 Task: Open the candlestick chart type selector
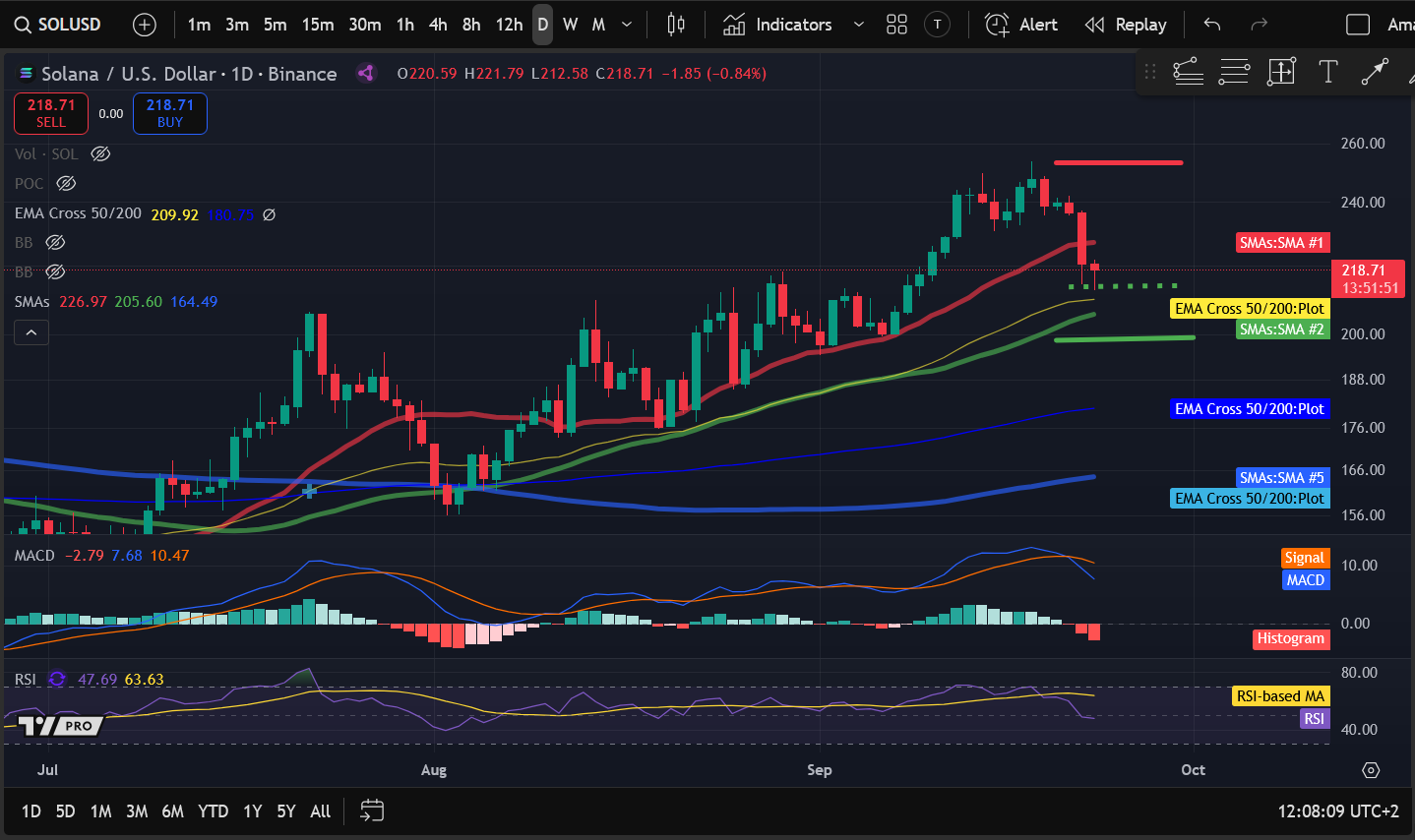(x=676, y=25)
